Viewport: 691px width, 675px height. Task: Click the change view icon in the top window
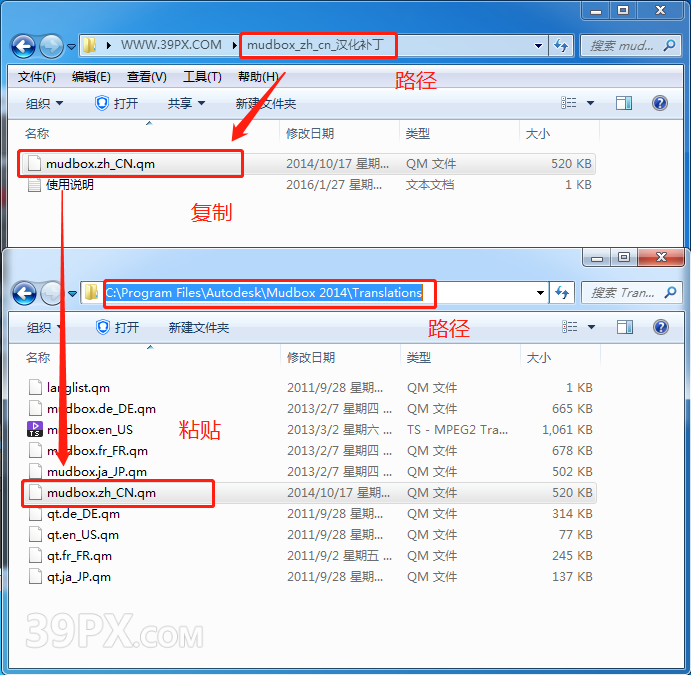(569, 103)
